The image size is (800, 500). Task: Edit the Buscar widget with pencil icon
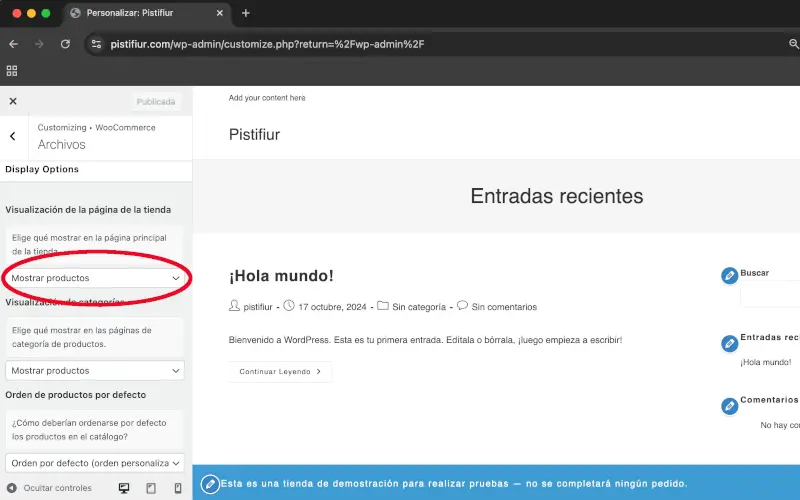click(x=729, y=276)
